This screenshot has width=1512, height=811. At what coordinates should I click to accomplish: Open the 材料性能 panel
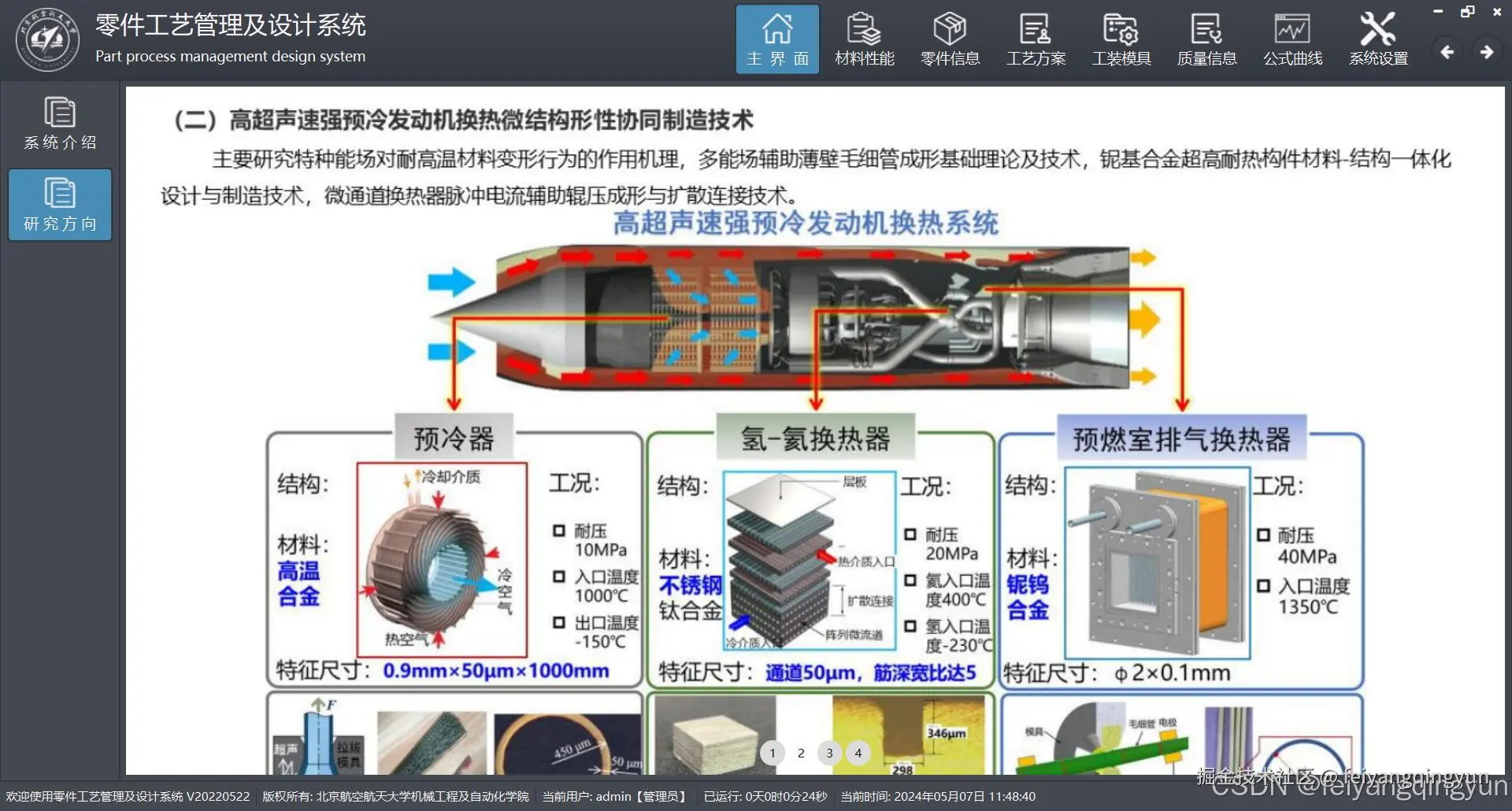pyautogui.click(x=864, y=39)
